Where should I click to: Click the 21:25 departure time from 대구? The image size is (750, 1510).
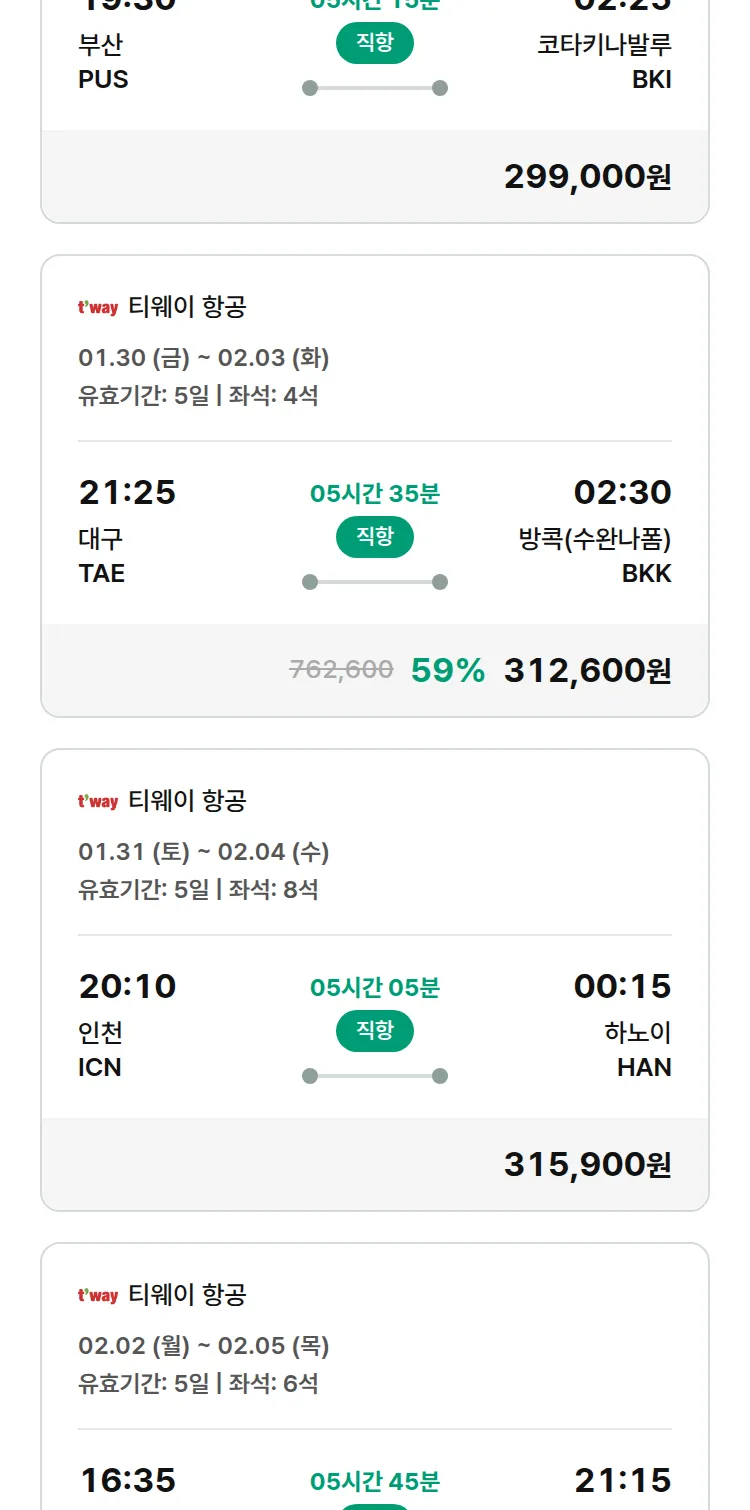tap(127, 493)
